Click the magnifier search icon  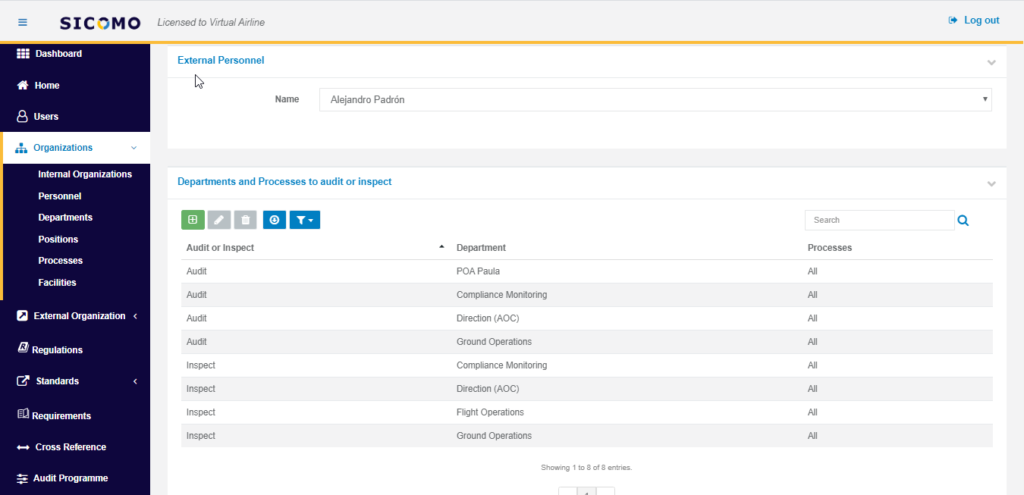(963, 220)
